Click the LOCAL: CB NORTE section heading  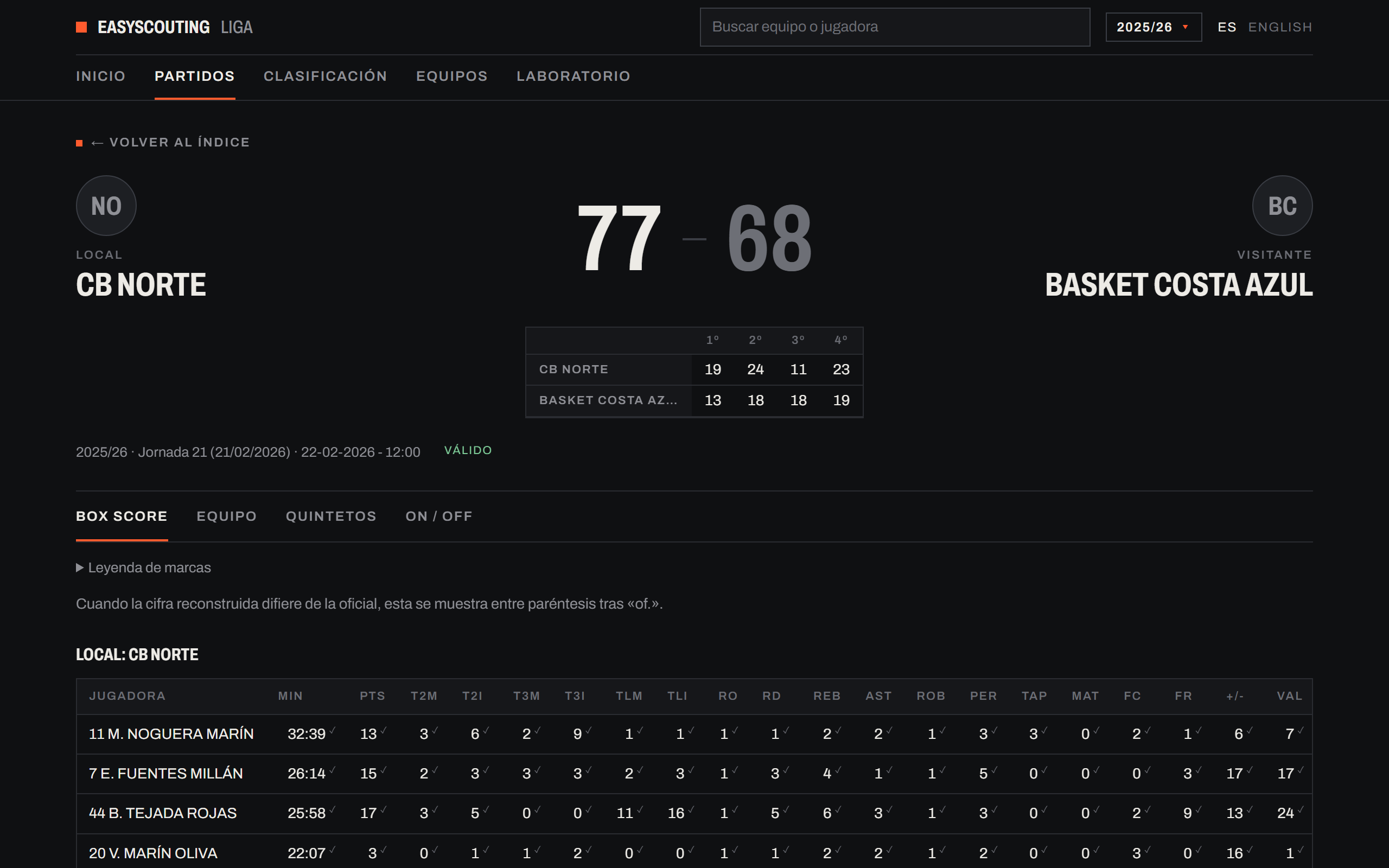(x=137, y=654)
